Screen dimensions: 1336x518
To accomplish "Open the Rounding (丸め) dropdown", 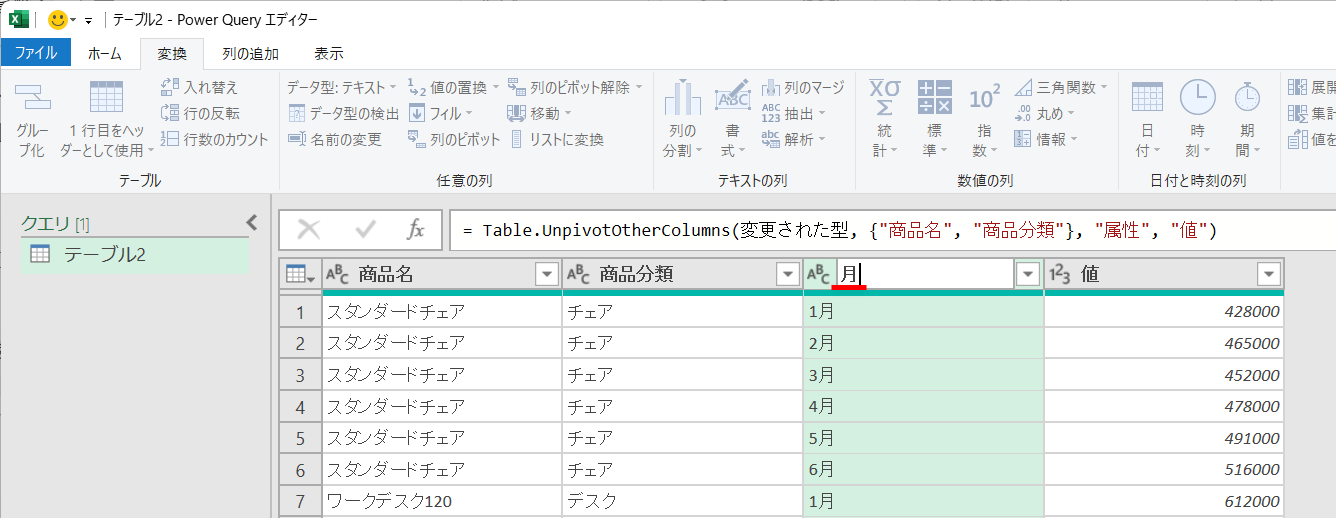I will click(1044, 113).
